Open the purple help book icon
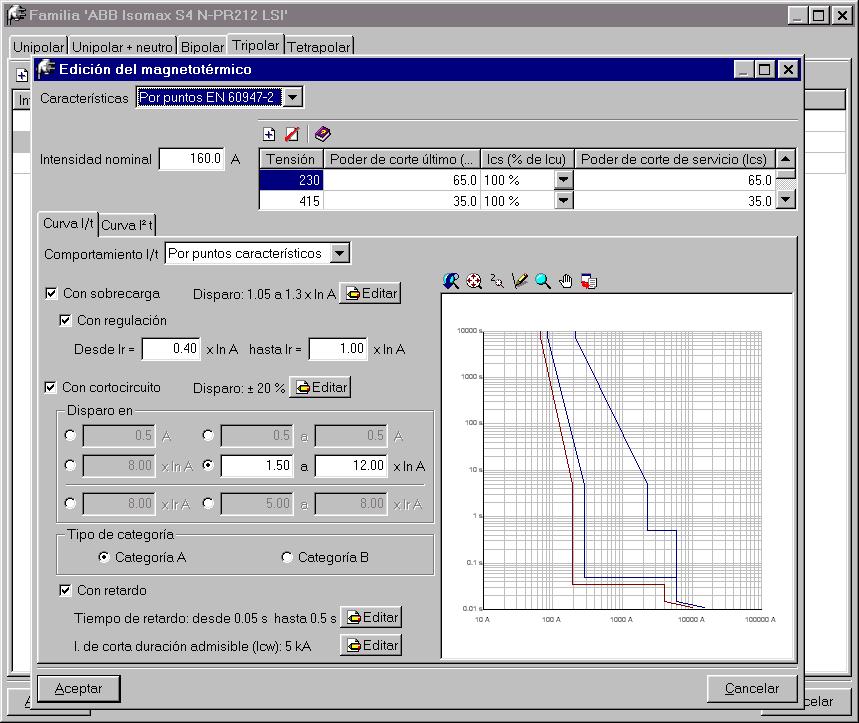 tap(323, 134)
